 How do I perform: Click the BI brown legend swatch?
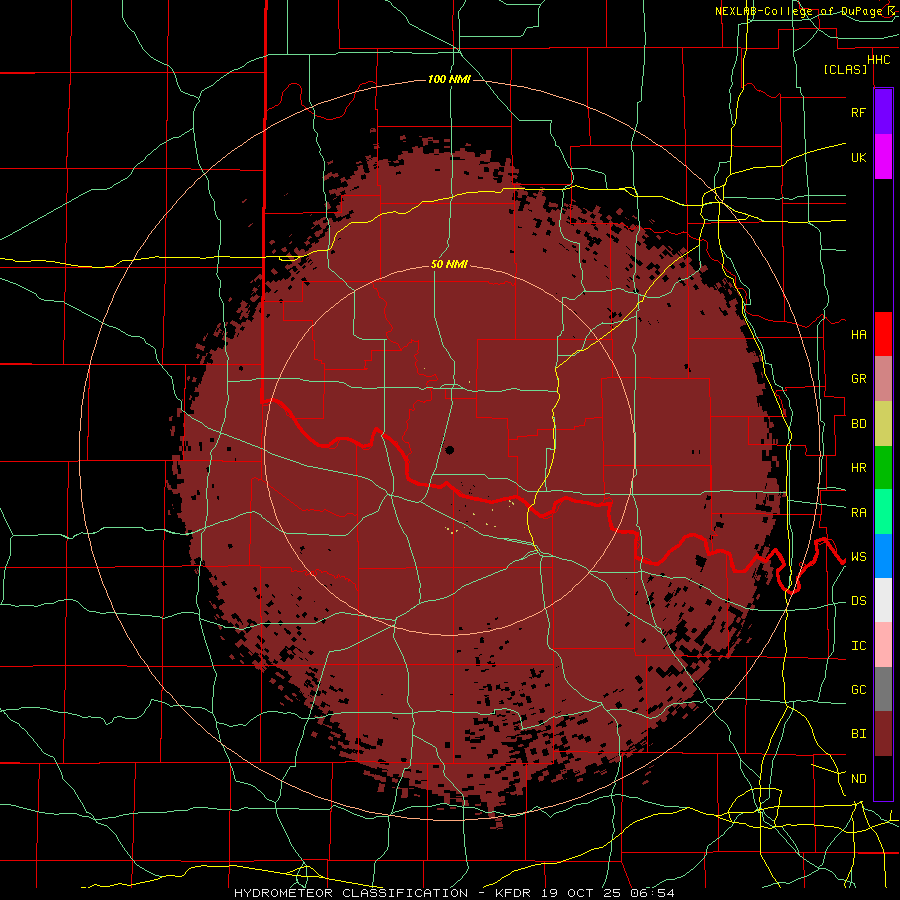[x=883, y=734]
